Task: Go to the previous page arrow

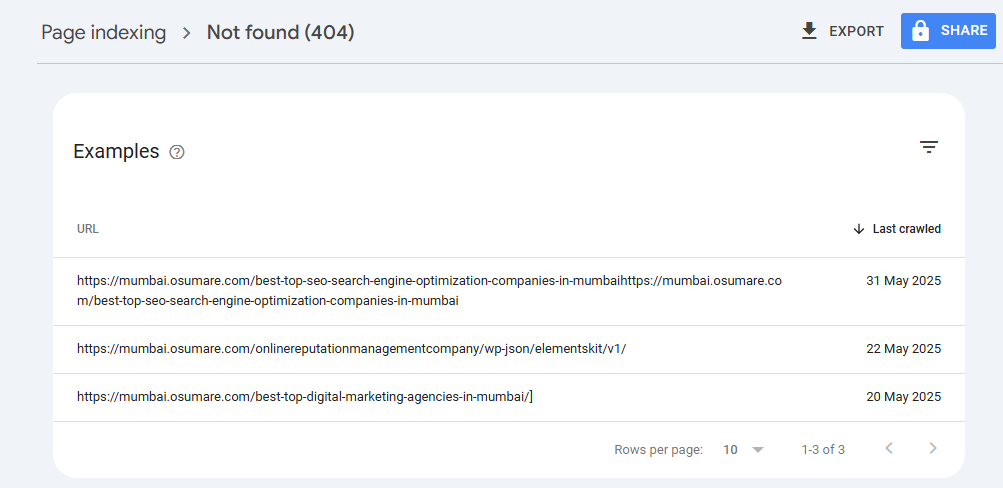Action: 888,448
